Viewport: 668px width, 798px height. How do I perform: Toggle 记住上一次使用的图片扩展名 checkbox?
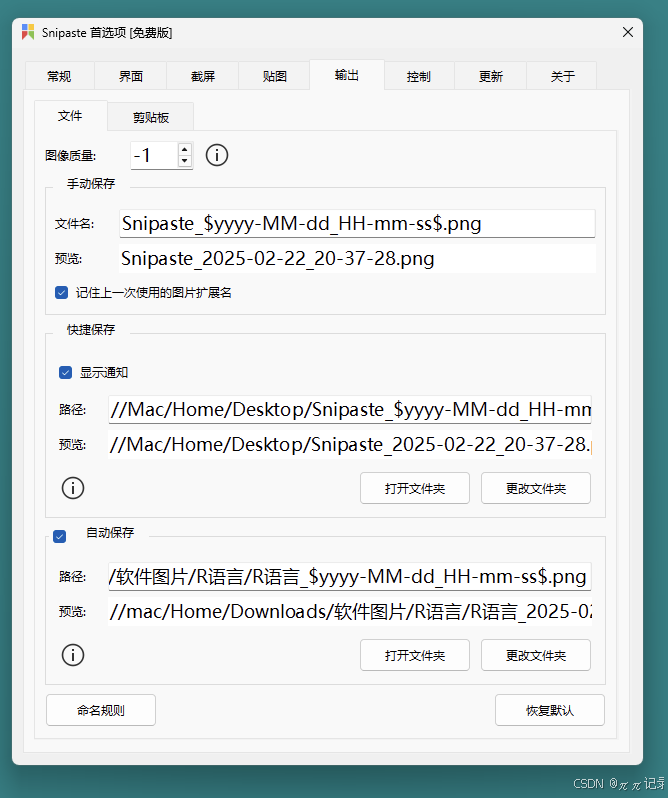(x=62, y=293)
